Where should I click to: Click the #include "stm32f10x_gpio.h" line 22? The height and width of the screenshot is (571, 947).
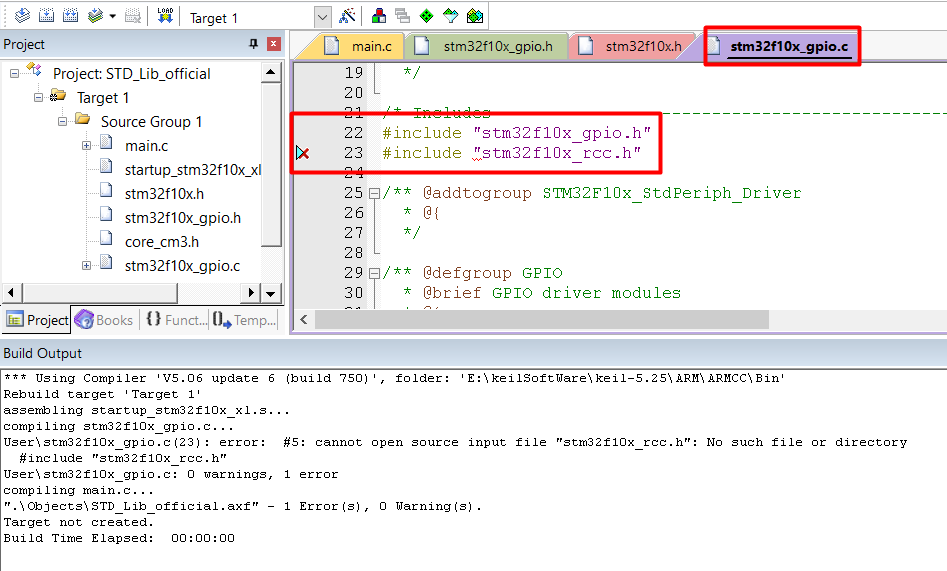click(516, 133)
